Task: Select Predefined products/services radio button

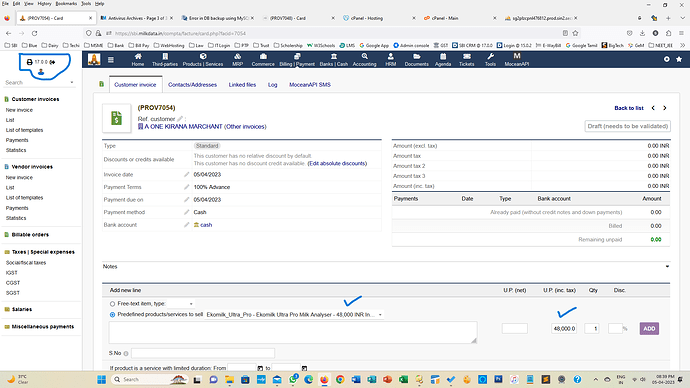Action: [x=112, y=315]
